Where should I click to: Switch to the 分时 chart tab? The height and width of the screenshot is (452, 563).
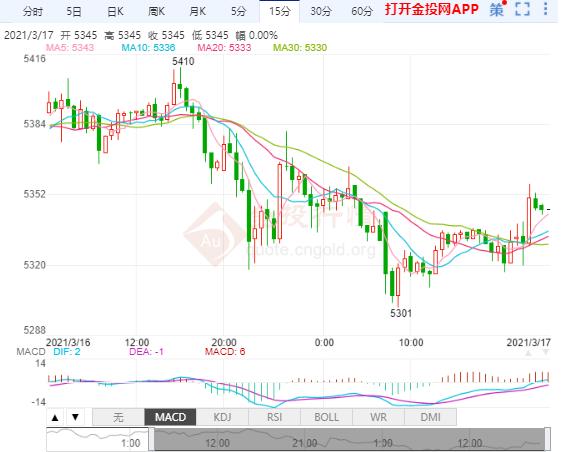[33, 11]
